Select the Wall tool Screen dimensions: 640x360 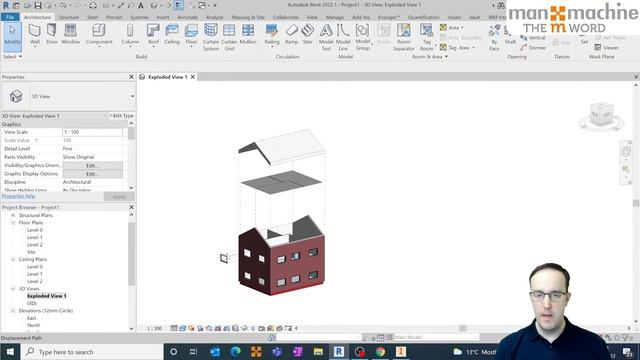click(x=35, y=34)
